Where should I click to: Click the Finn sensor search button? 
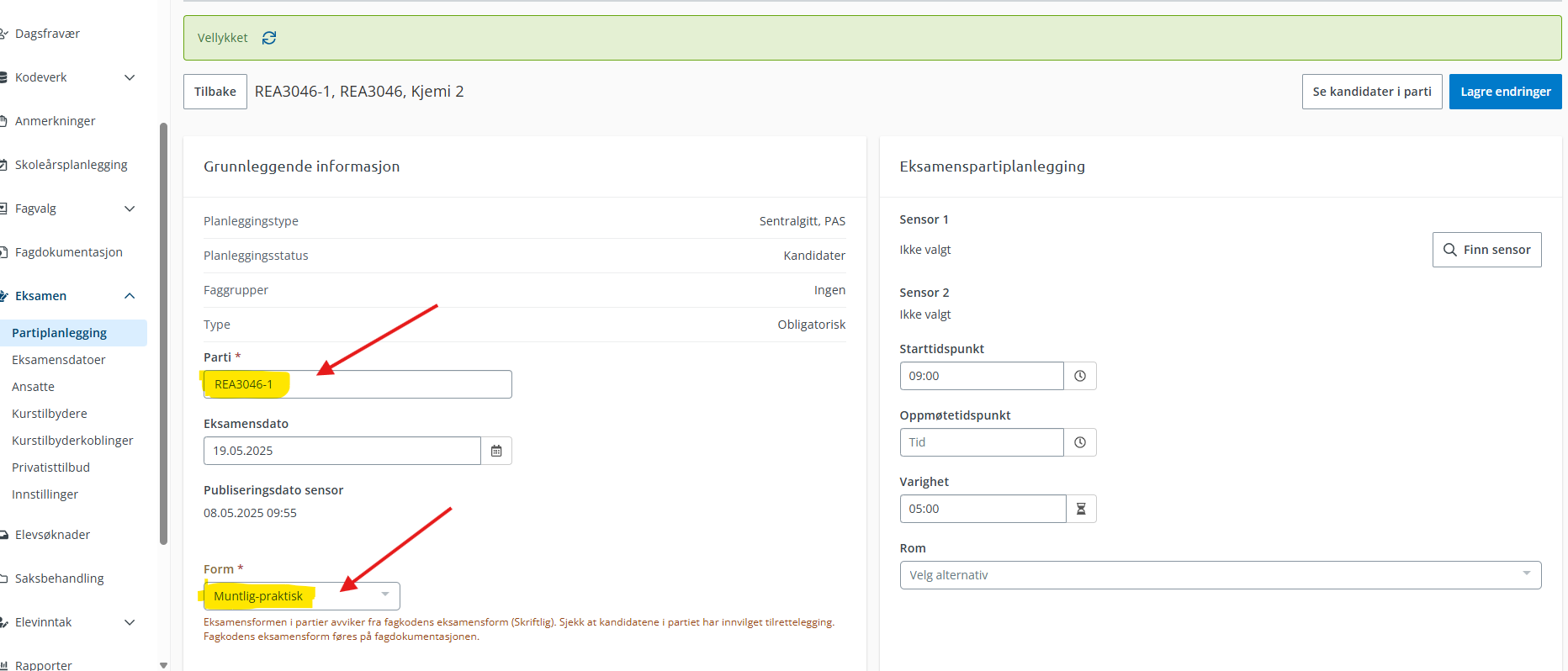pos(1486,250)
